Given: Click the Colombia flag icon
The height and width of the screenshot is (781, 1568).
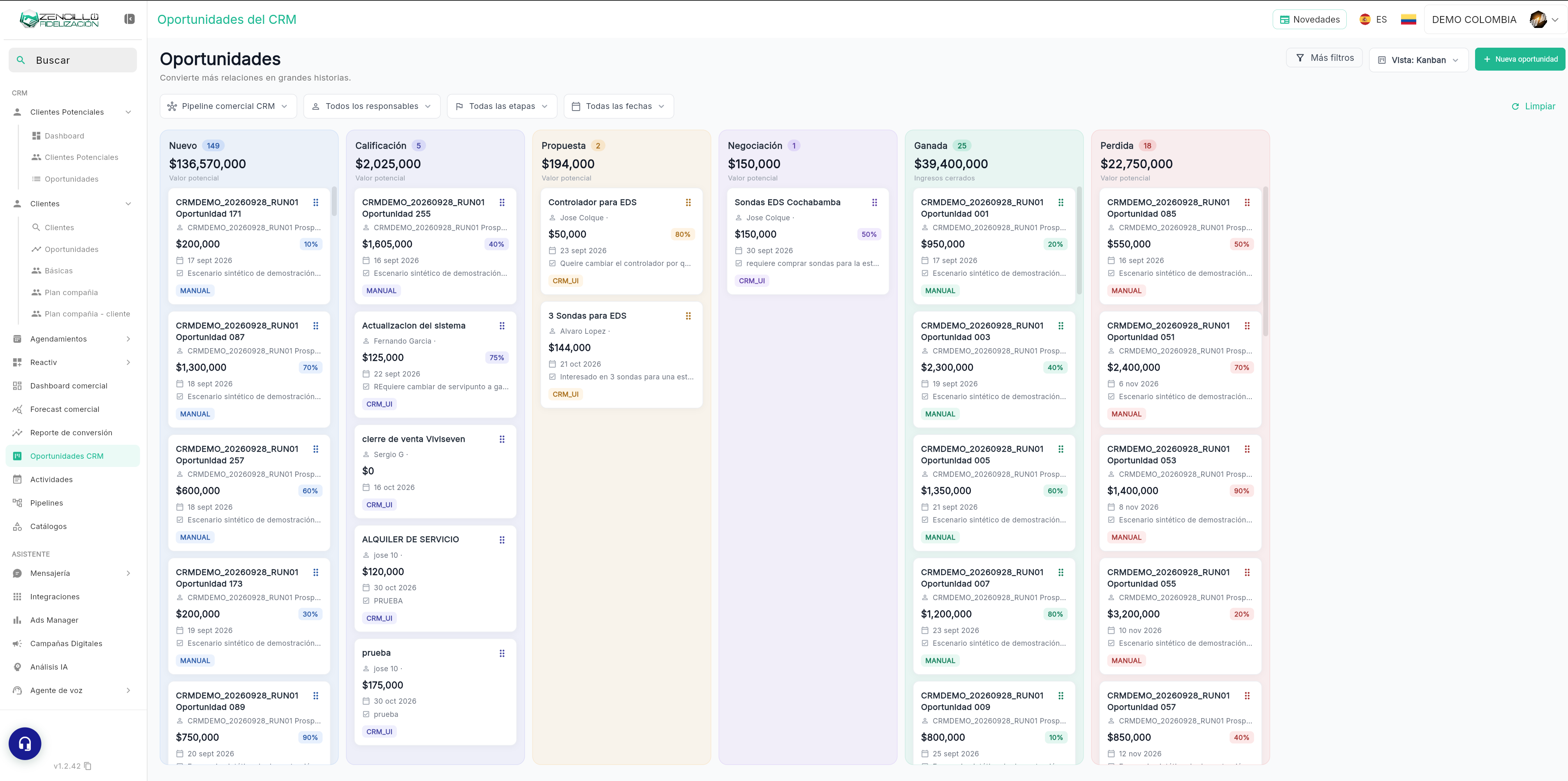Looking at the screenshot, I should [1408, 19].
